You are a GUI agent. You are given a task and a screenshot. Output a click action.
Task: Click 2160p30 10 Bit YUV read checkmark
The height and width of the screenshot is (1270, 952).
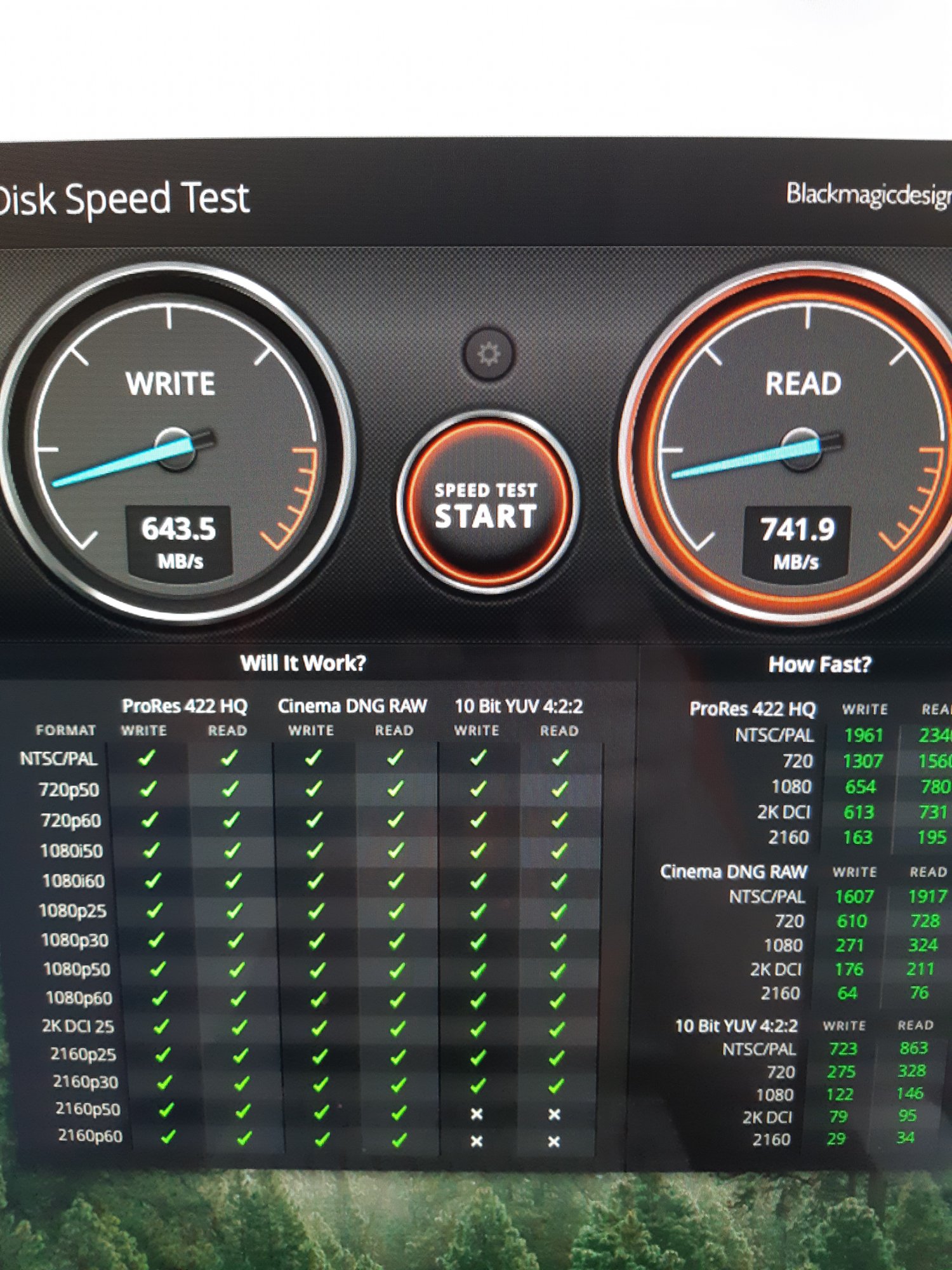tap(556, 1085)
